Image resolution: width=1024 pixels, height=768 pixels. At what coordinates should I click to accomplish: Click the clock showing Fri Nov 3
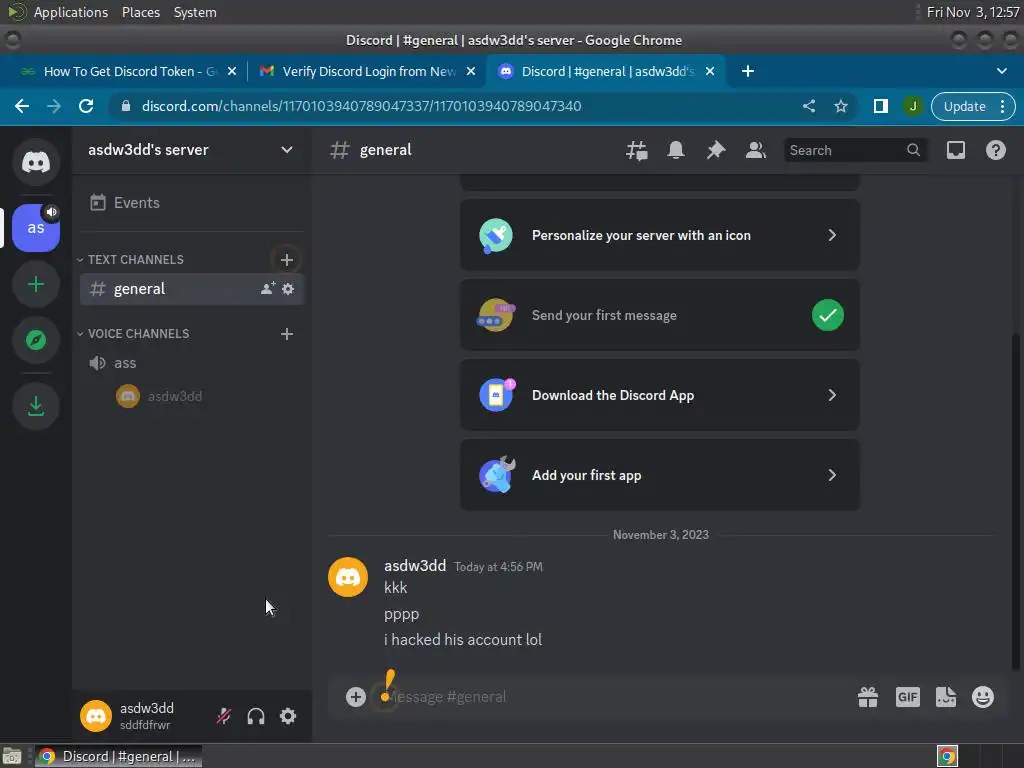pos(972,12)
